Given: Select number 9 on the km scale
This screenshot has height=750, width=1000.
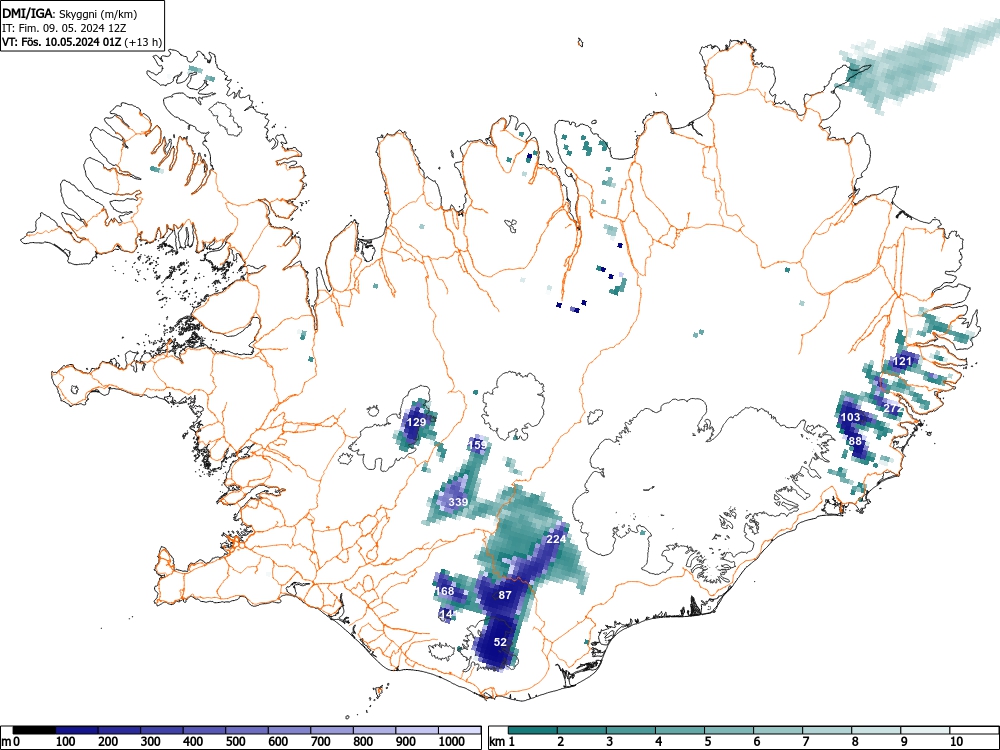Looking at the screenshot, I should [x=903, y=742].
